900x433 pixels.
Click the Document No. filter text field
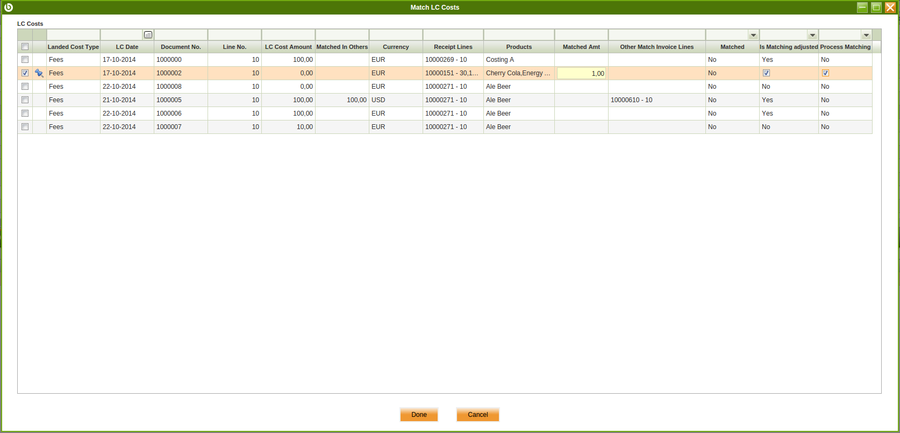click(x=180, y=35)
